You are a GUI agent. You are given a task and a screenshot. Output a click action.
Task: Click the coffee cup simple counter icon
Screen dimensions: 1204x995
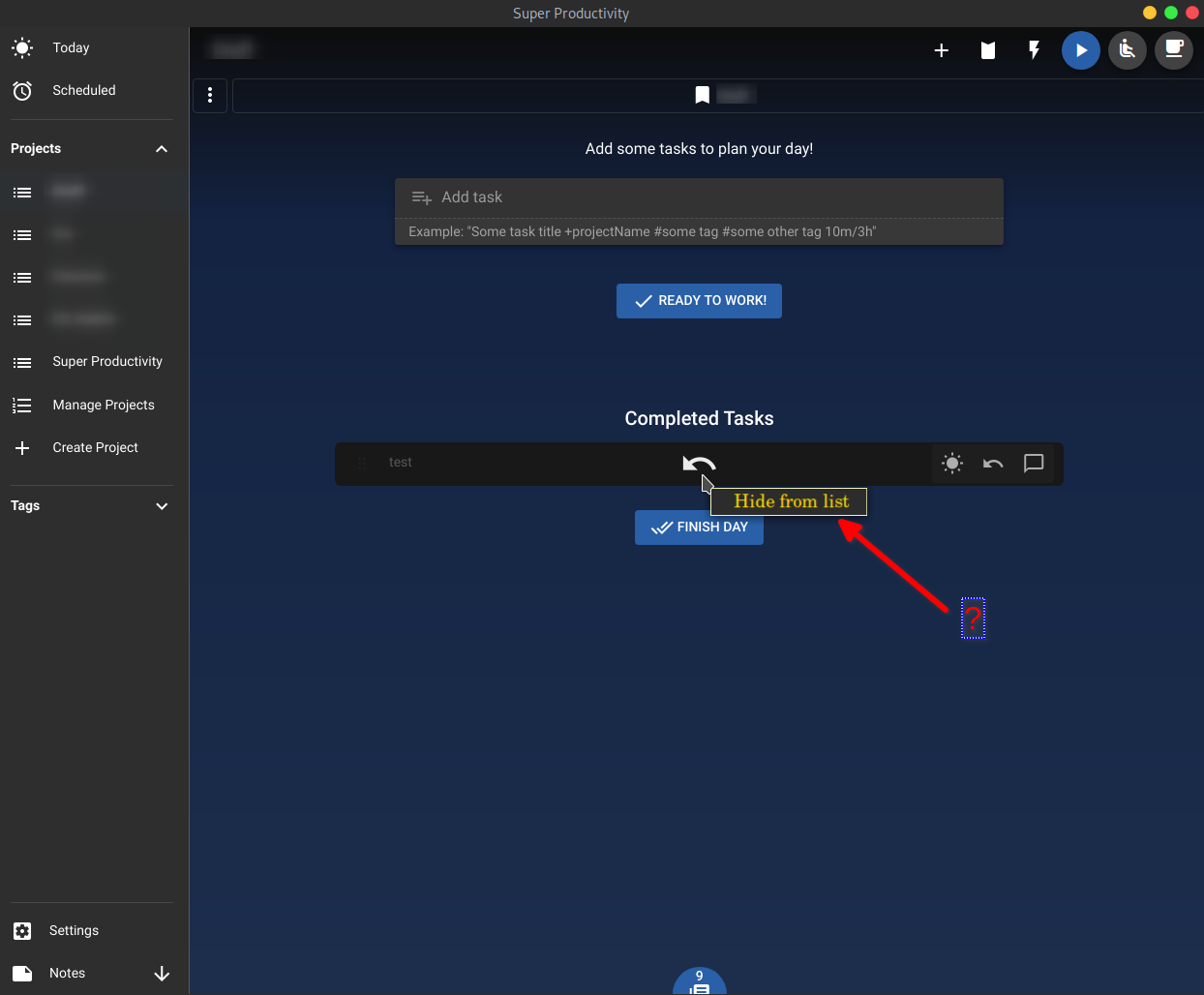click(x=1174, y=49)
